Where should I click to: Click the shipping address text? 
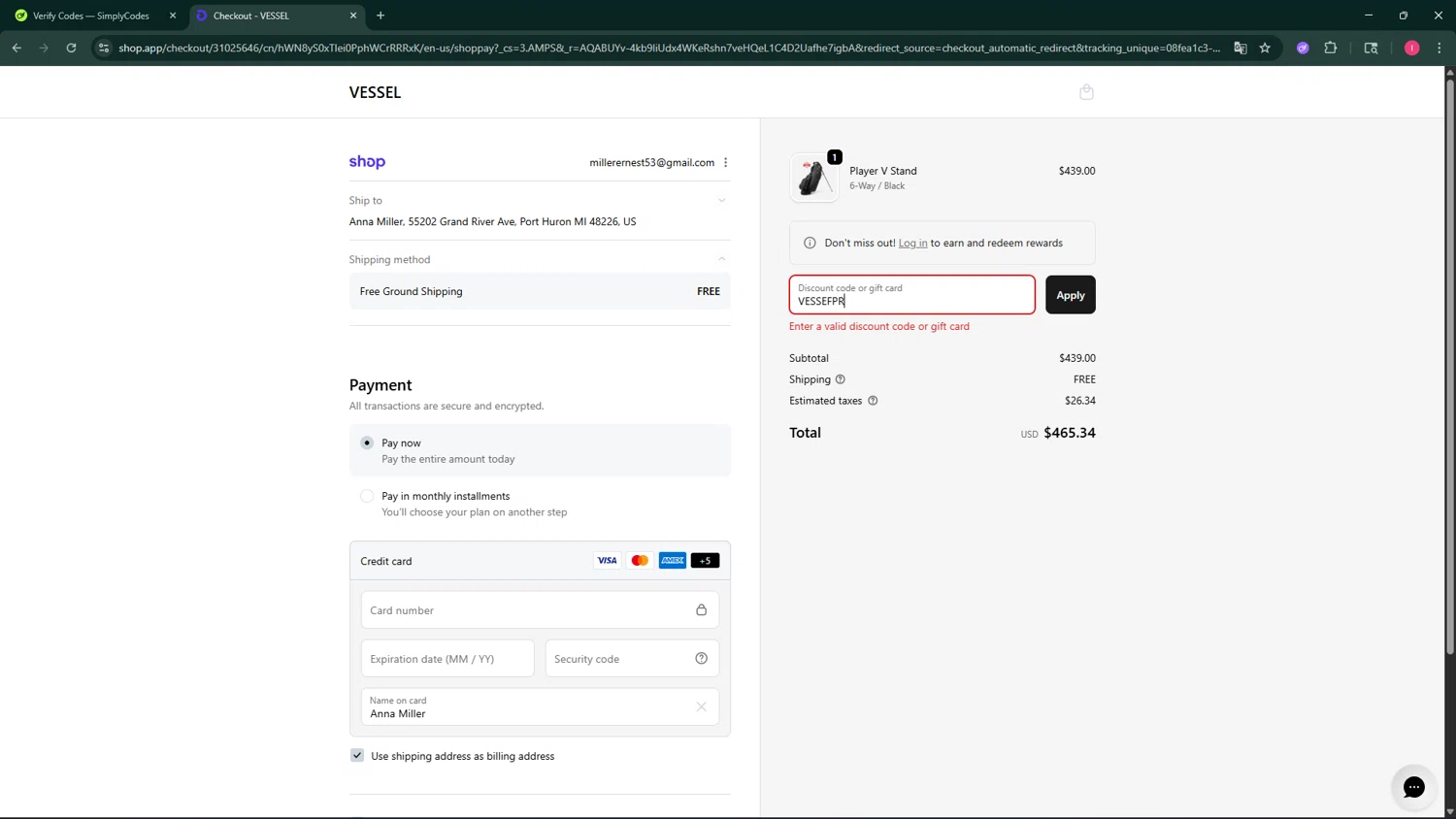[492, 221]
